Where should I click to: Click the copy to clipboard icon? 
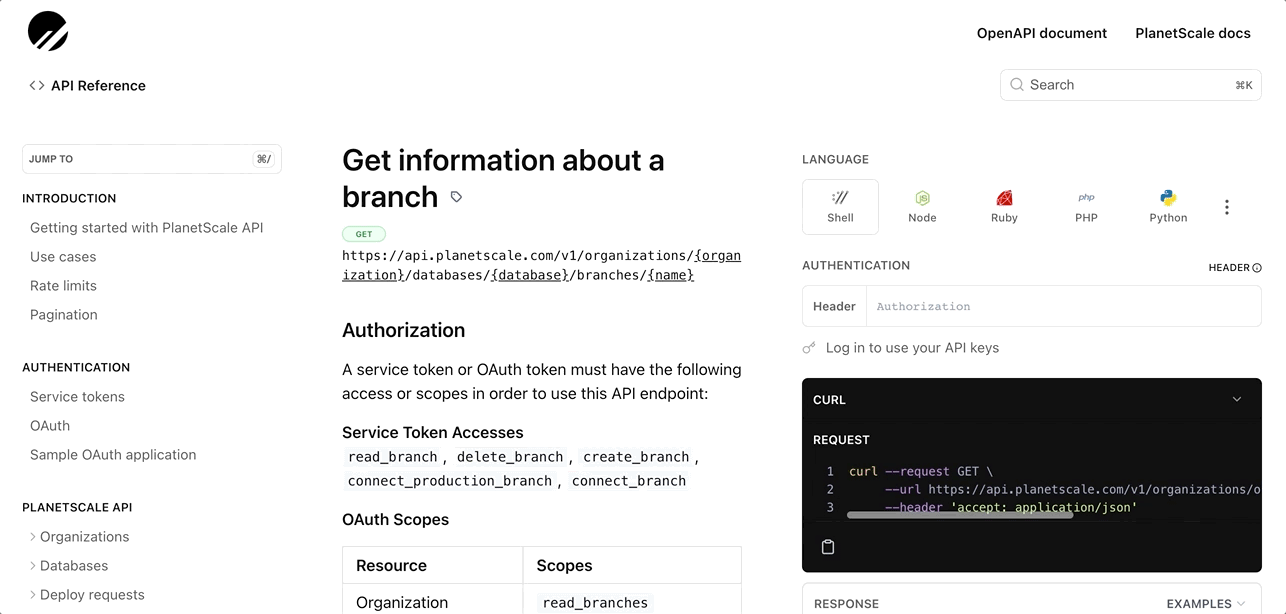coord(828,547)
